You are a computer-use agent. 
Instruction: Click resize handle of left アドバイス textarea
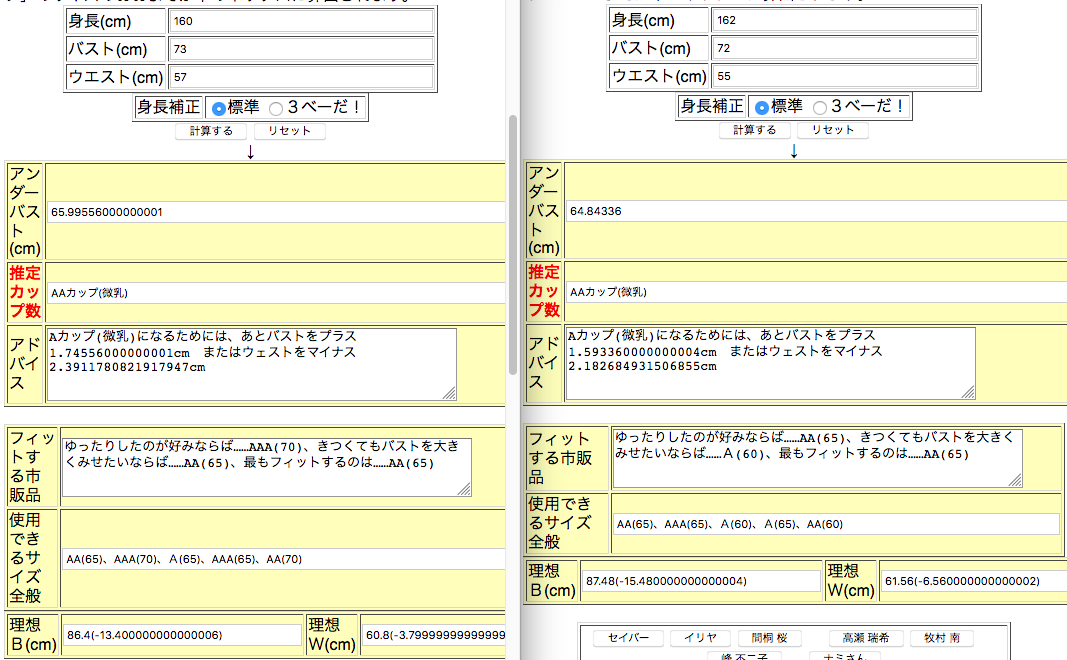(449, 393)
